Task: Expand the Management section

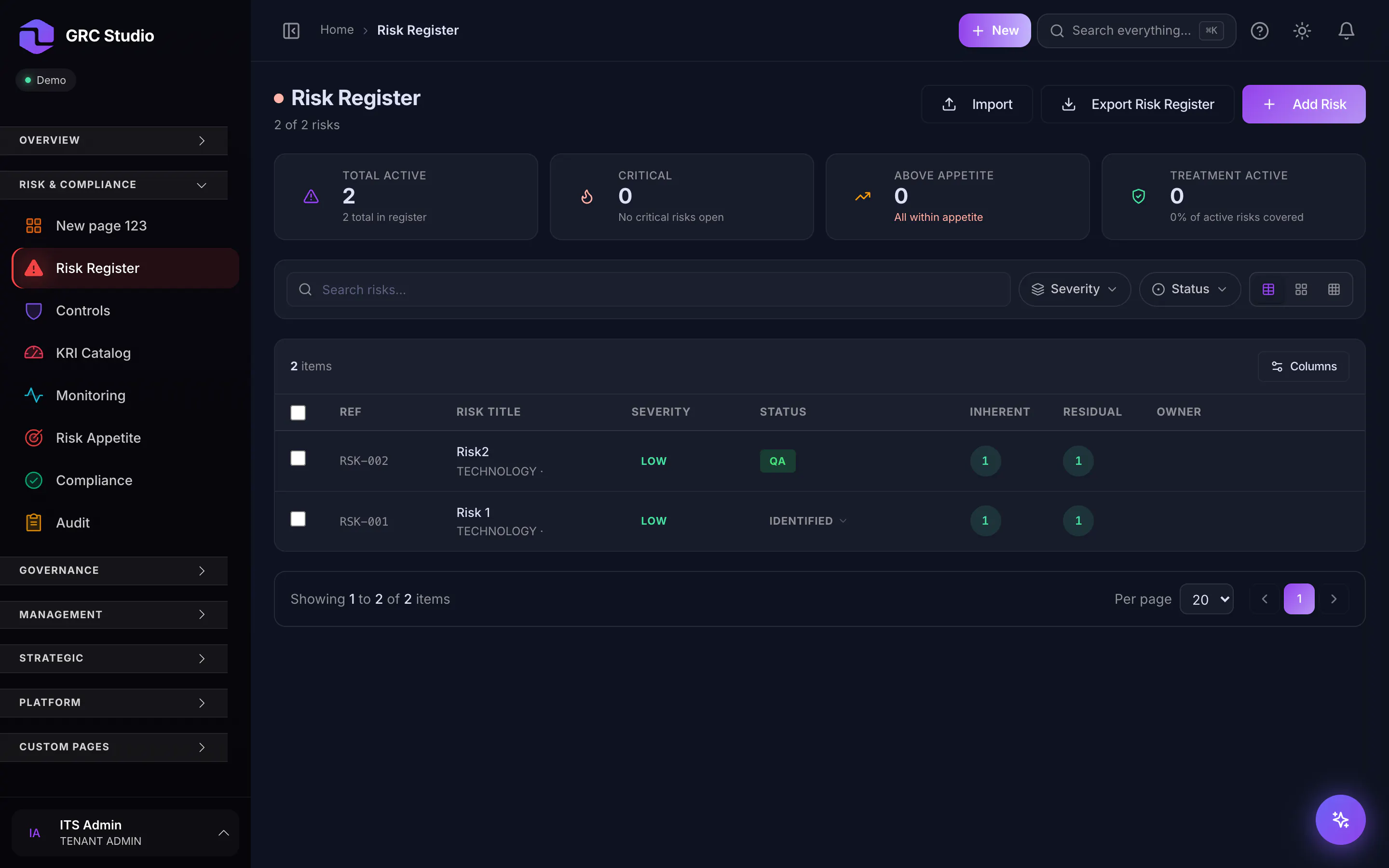Action: pos(114,614)
